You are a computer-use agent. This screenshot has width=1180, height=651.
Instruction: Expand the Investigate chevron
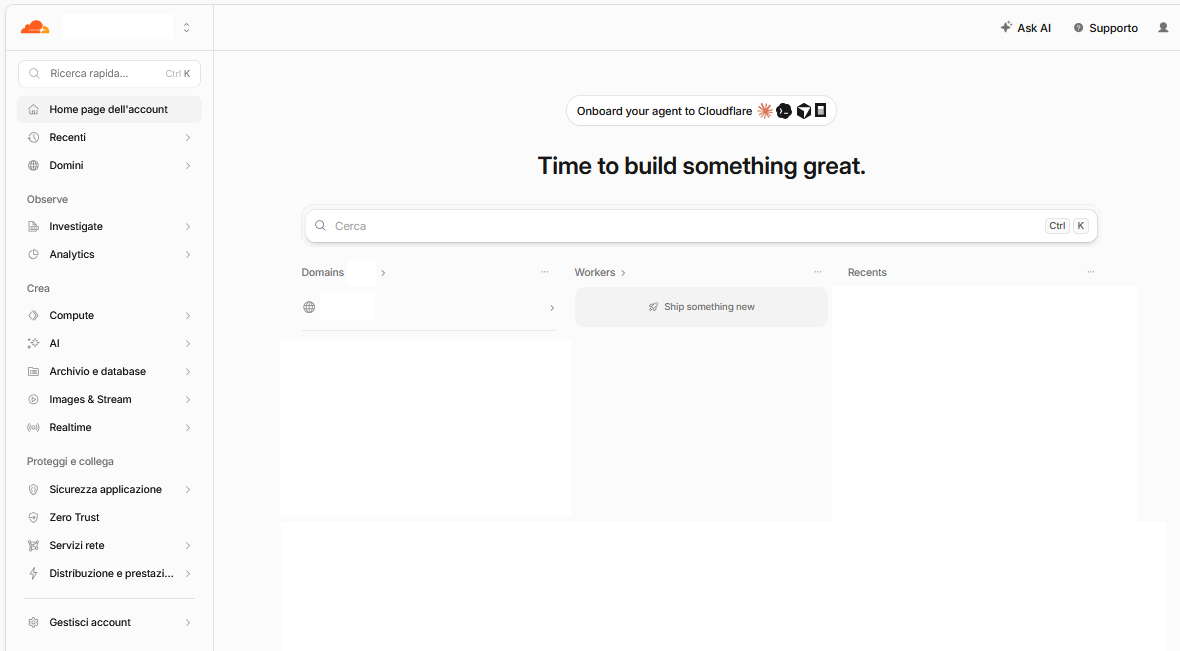pyautogui.click(x=188, y=227)
